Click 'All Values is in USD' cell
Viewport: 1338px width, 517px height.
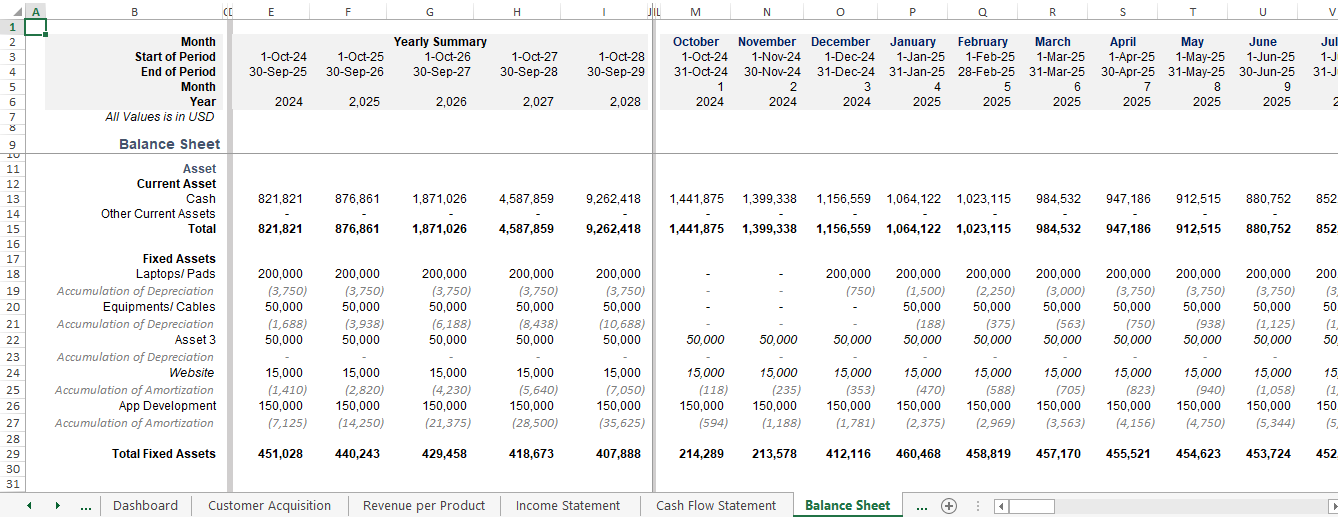[160, 117]
